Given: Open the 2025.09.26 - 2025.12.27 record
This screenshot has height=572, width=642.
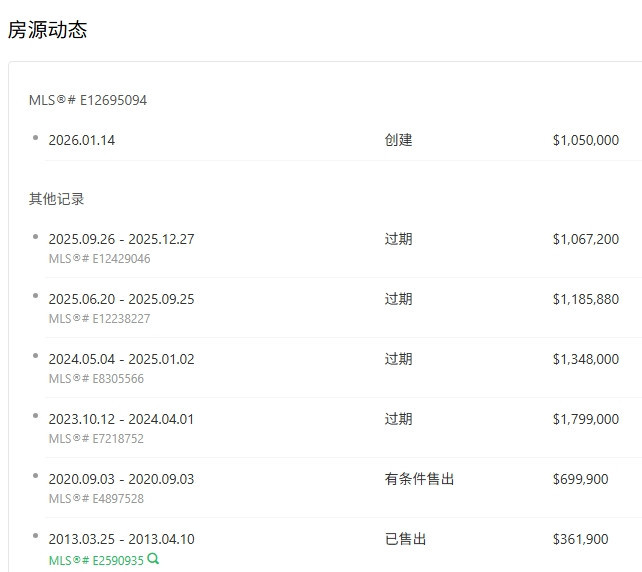Looking at the screenshot, I should [121, 239].
